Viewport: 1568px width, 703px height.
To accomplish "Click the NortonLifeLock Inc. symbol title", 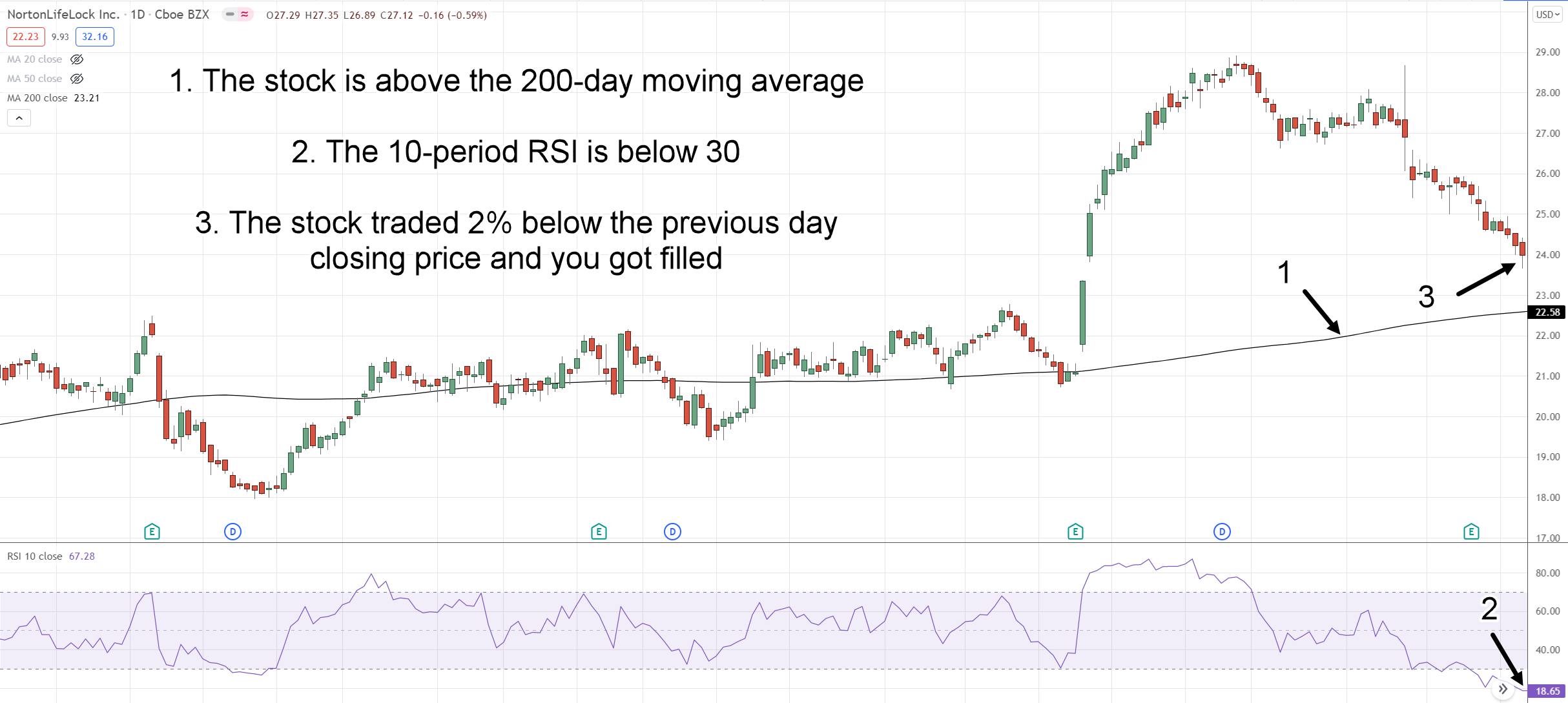I will [x=63, y=14].
